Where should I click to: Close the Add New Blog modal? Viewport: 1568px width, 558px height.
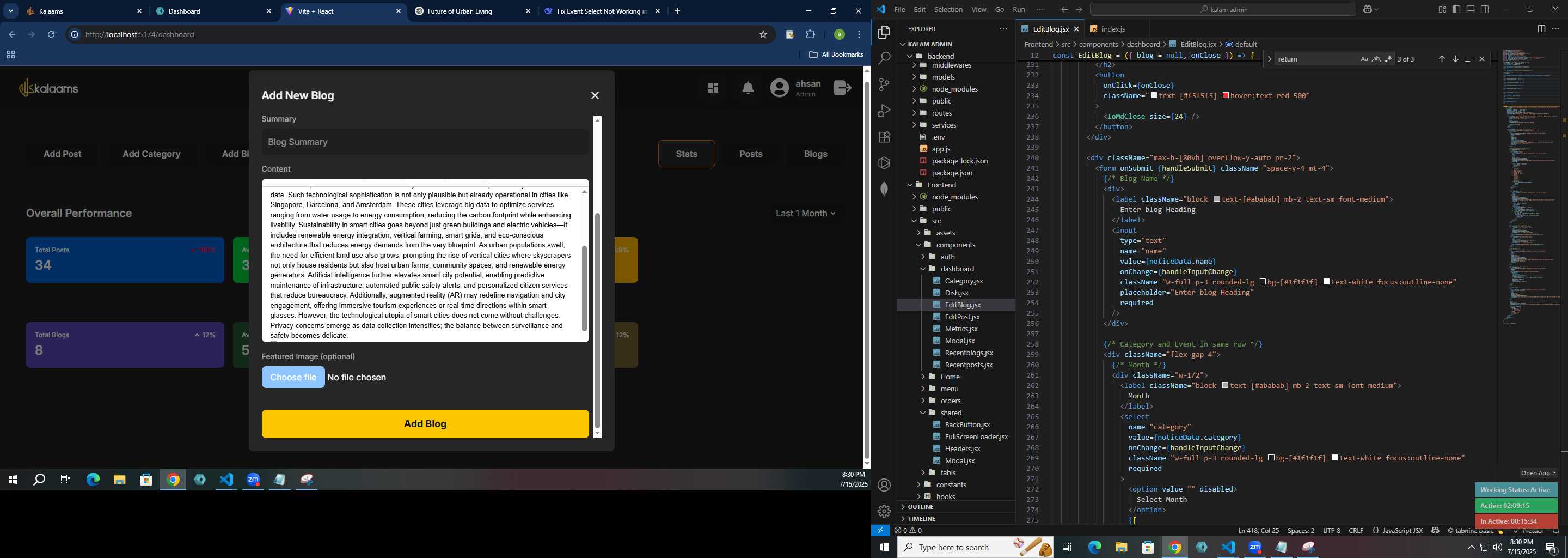tap(595, 96)
